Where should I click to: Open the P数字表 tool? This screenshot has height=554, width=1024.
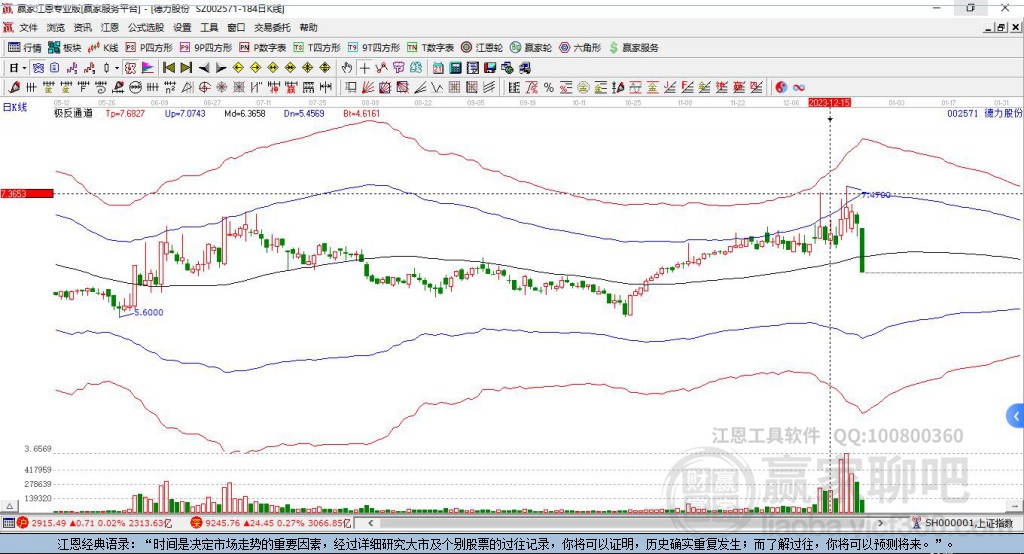263,48
